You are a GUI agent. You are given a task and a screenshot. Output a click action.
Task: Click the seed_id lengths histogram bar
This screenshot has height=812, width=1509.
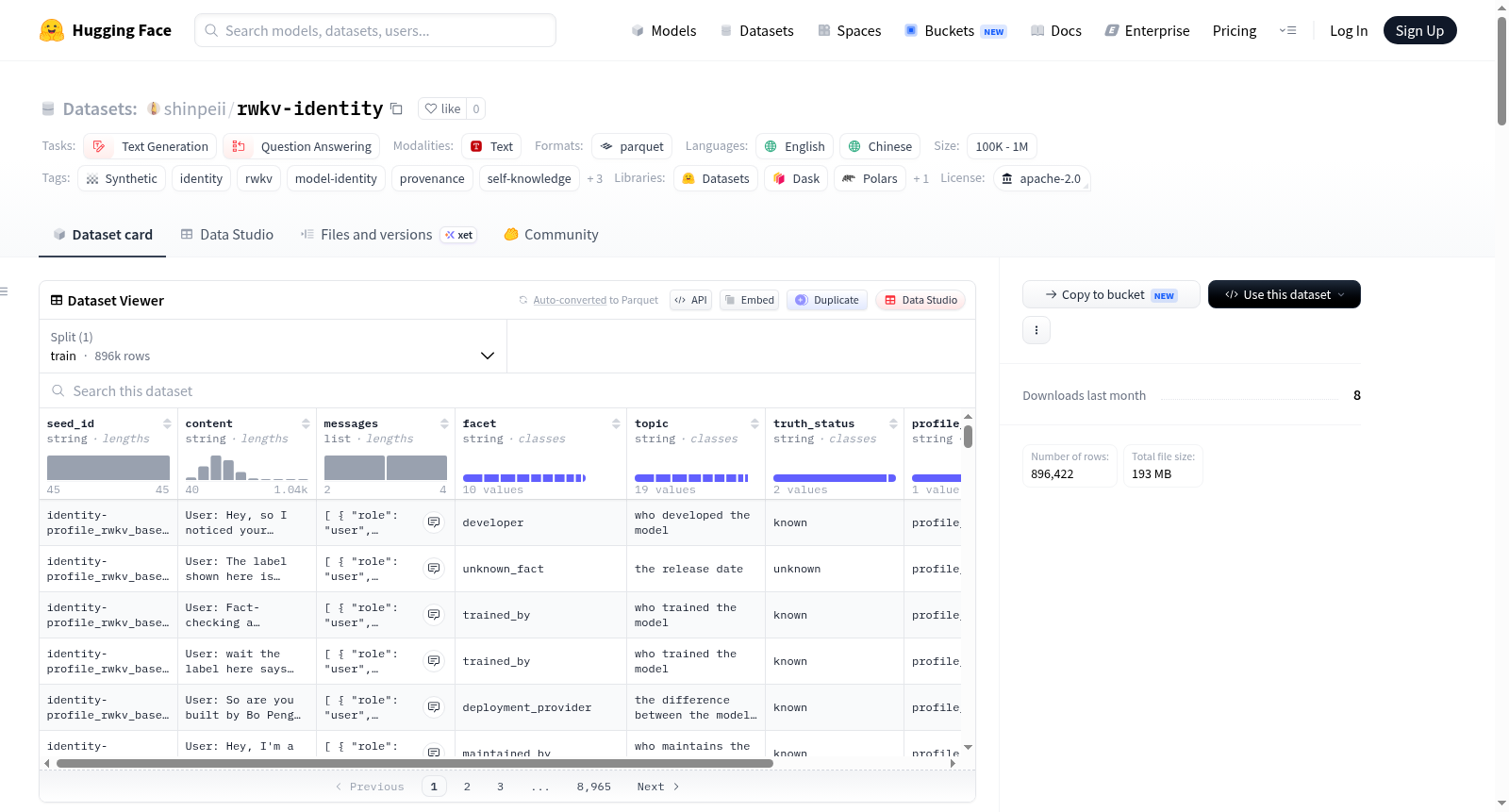click(108, 468)
